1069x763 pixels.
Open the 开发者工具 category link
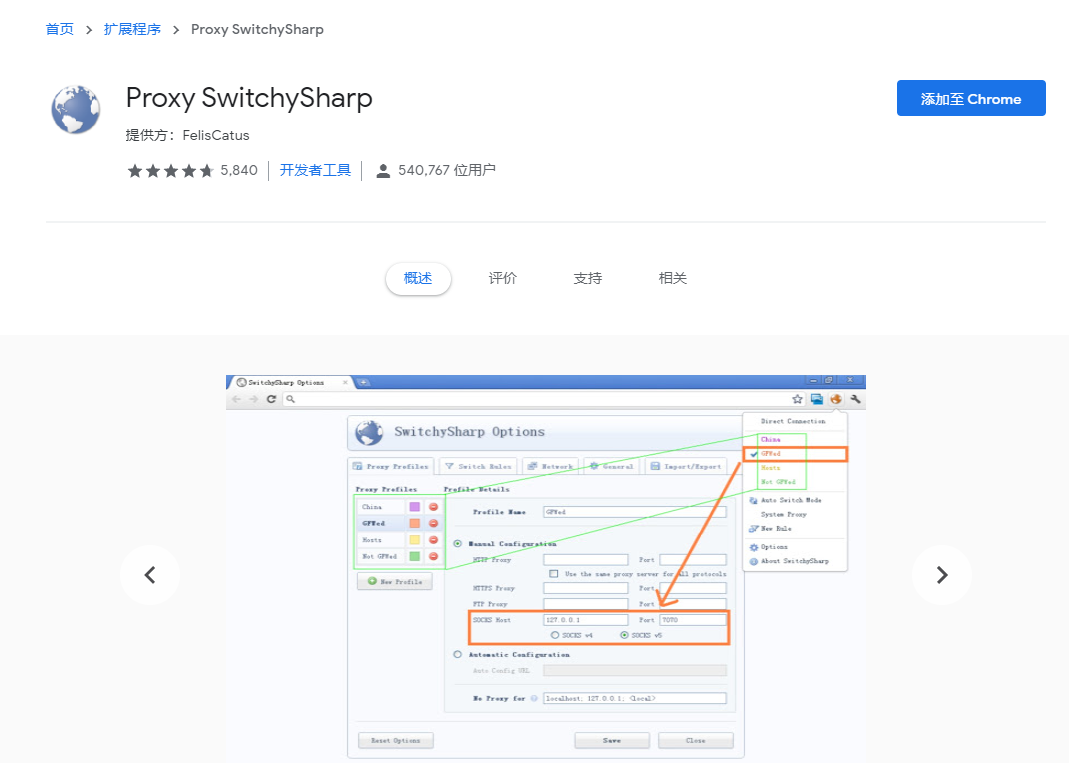point(315,171)
